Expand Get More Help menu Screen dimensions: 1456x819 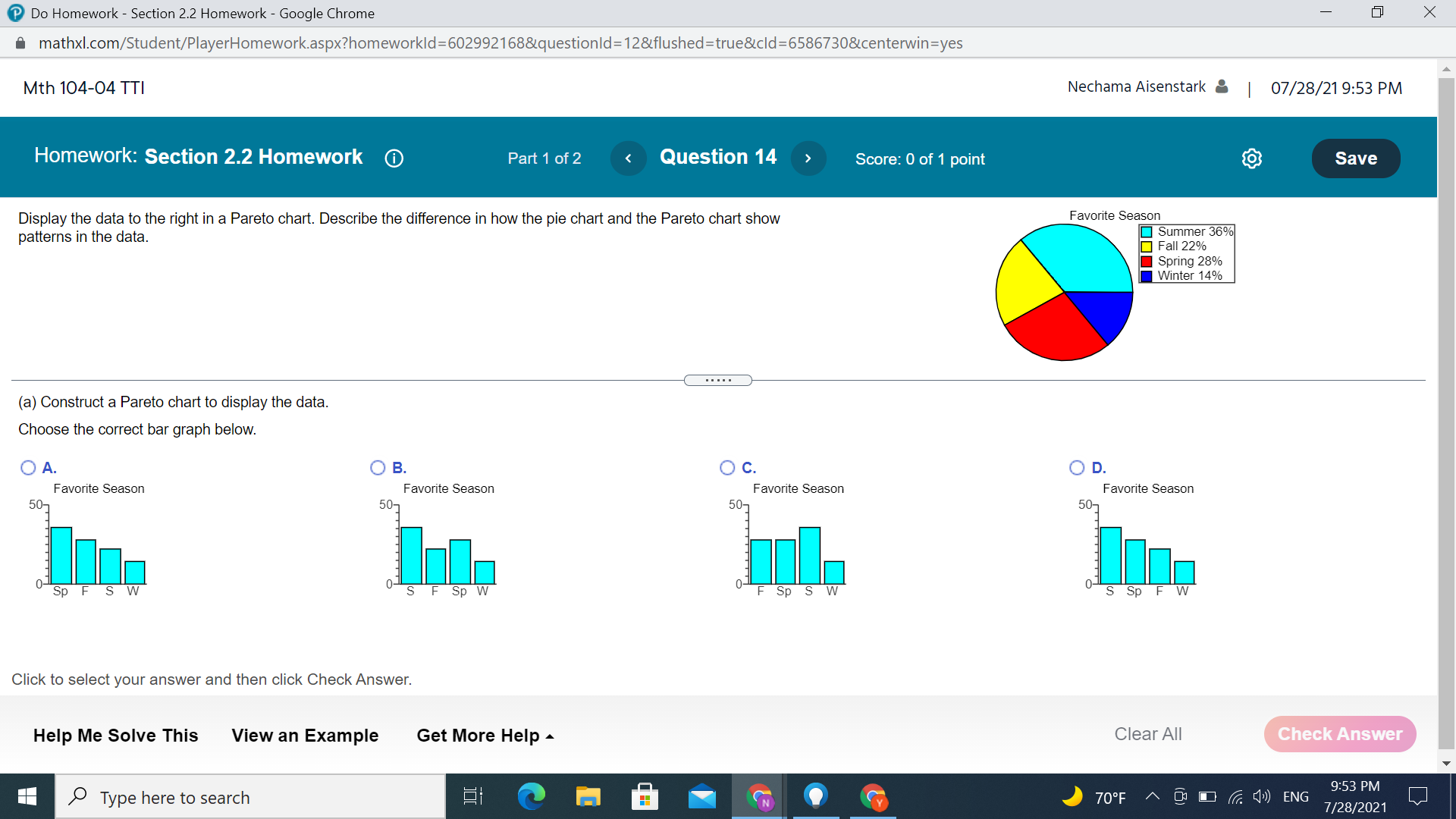tap(485, 736)
